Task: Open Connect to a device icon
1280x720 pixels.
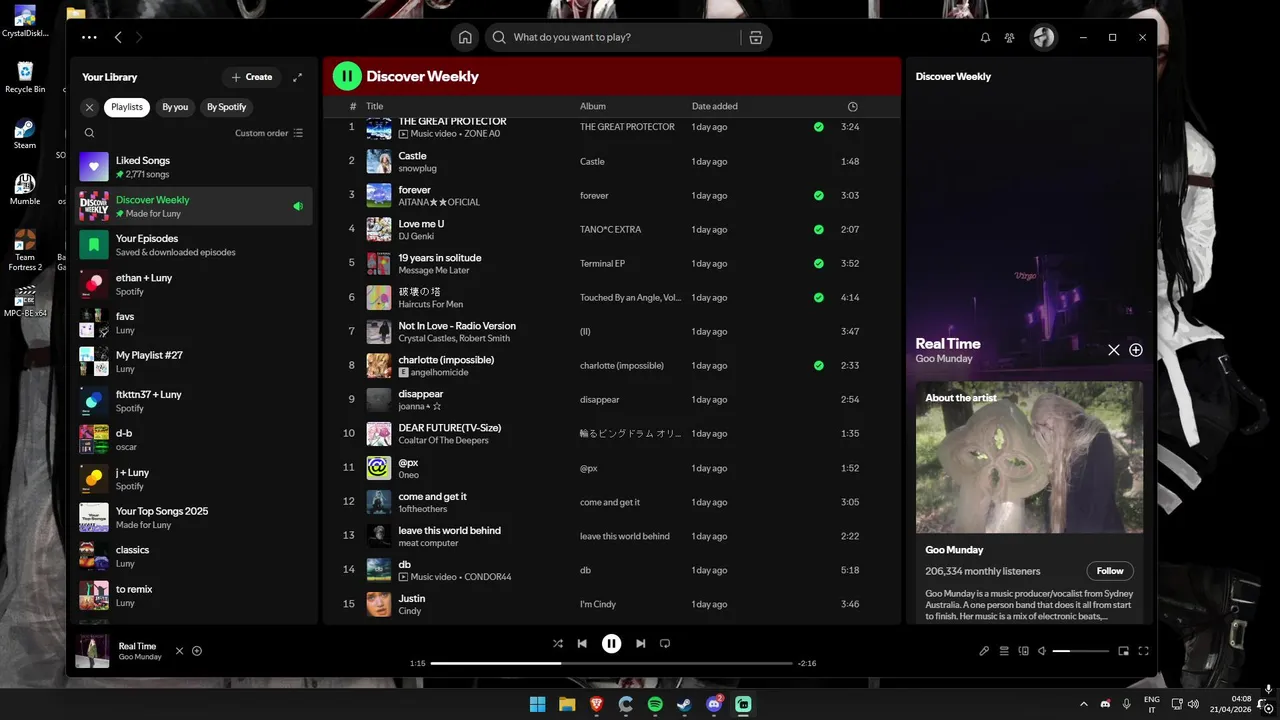Action: [1023, 651]
